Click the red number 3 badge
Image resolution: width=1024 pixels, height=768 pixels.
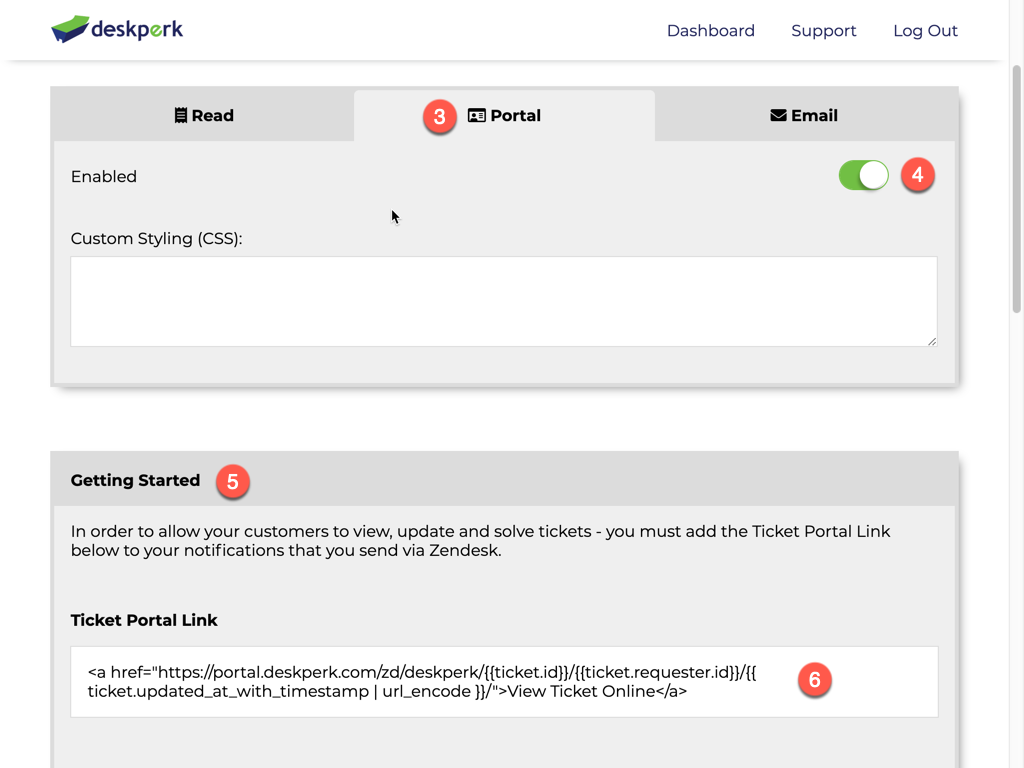[439, 117]
